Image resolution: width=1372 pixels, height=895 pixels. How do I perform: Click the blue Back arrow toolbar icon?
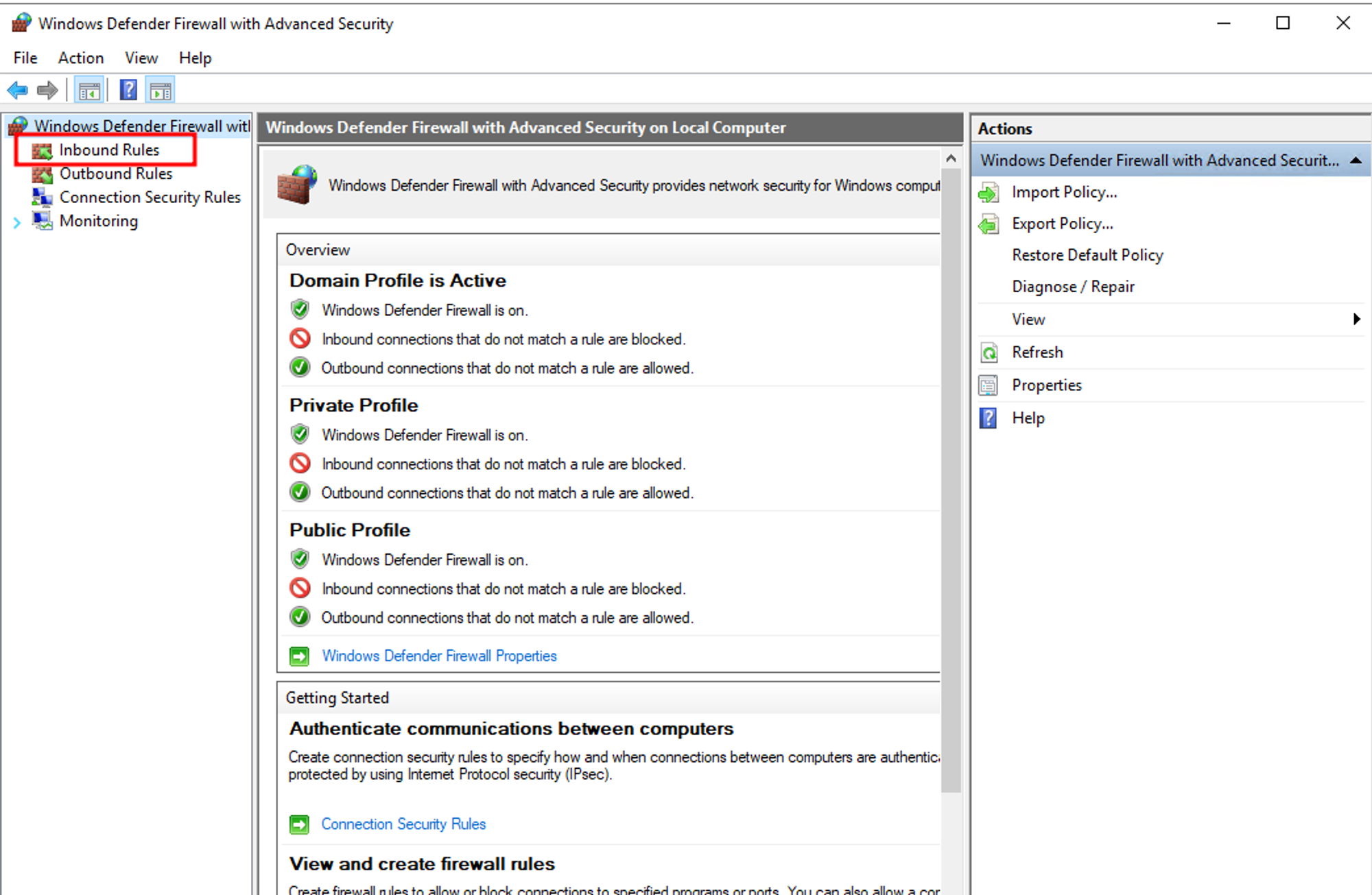[x=18, y=90]
